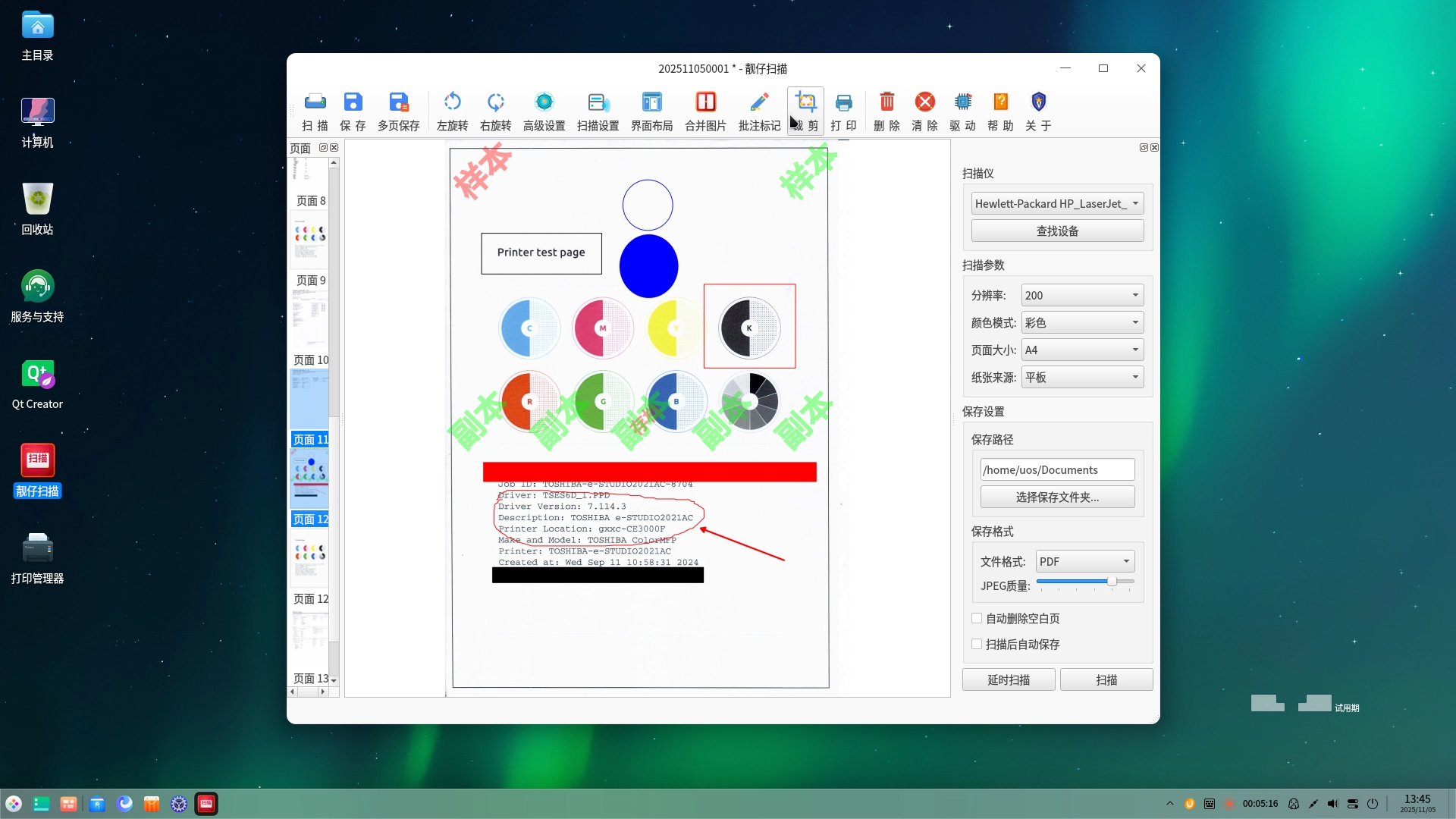Click the 延时扫描 button
Image resolution: width=1456 pixels, height=819 pixels.
click(x=1009, y=679)
